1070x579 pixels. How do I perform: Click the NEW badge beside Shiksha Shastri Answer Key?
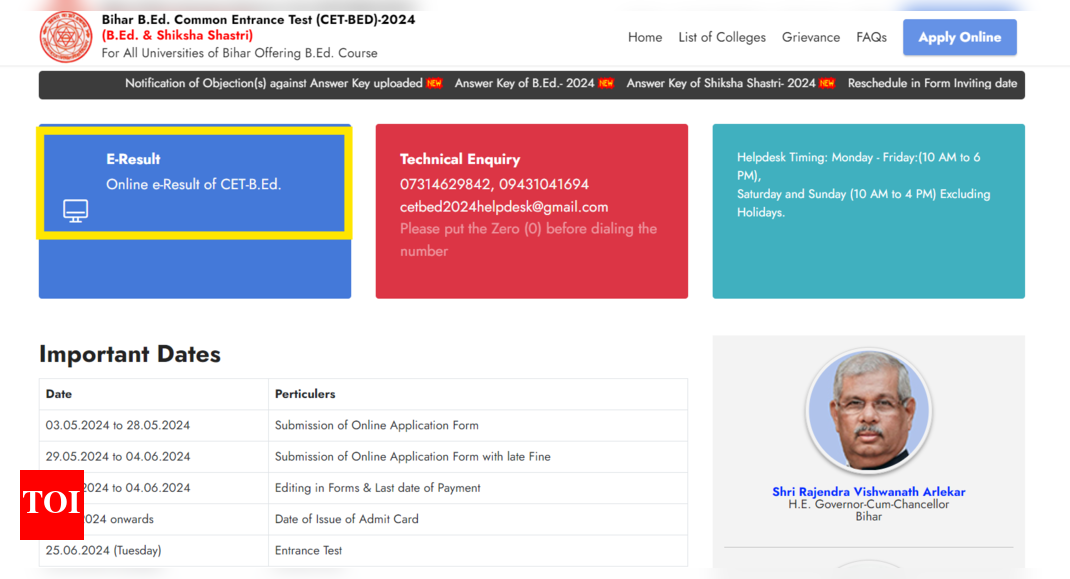coord(827,84)
